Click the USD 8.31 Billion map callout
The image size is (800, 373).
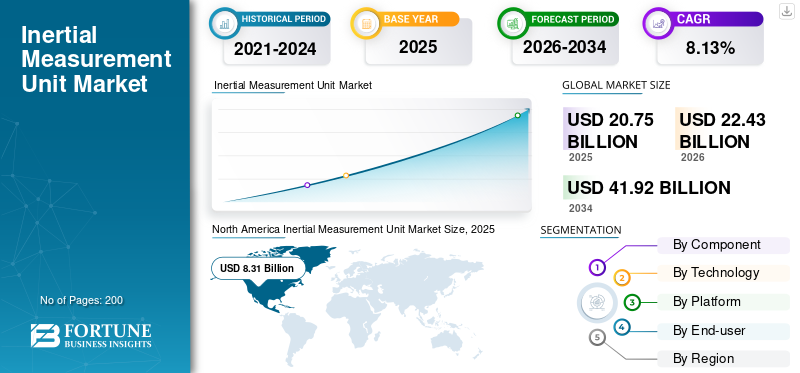click(x=257, y=268)
